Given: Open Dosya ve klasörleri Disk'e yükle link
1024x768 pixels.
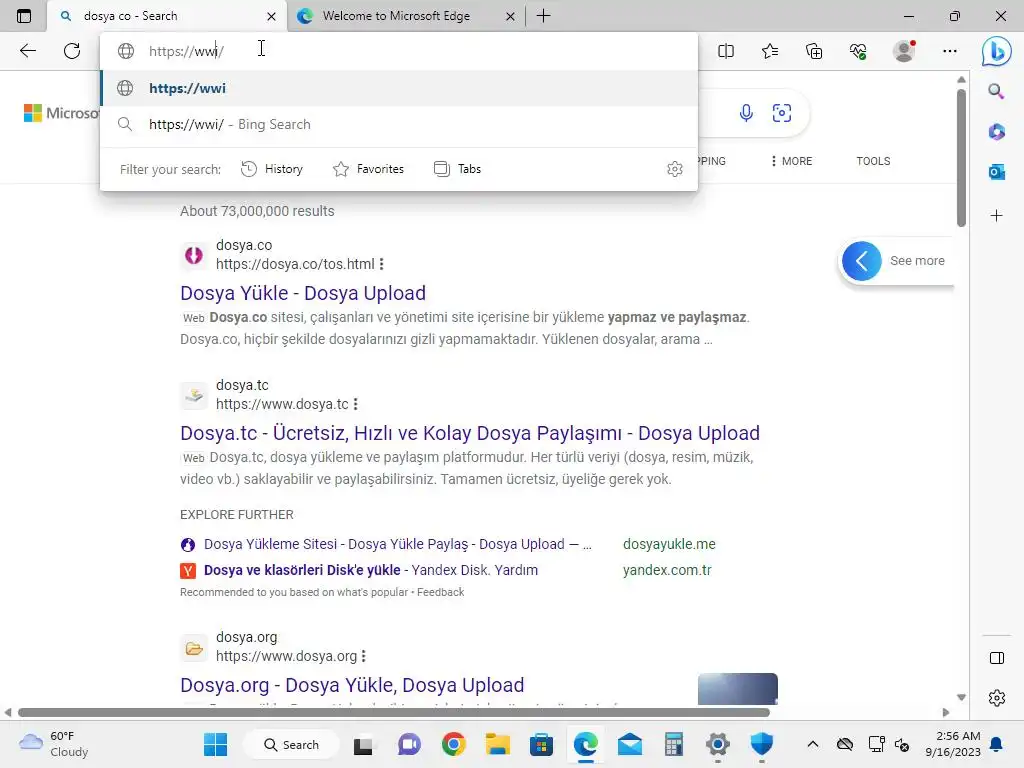Looking at the screenshot, I should point(371,570).
